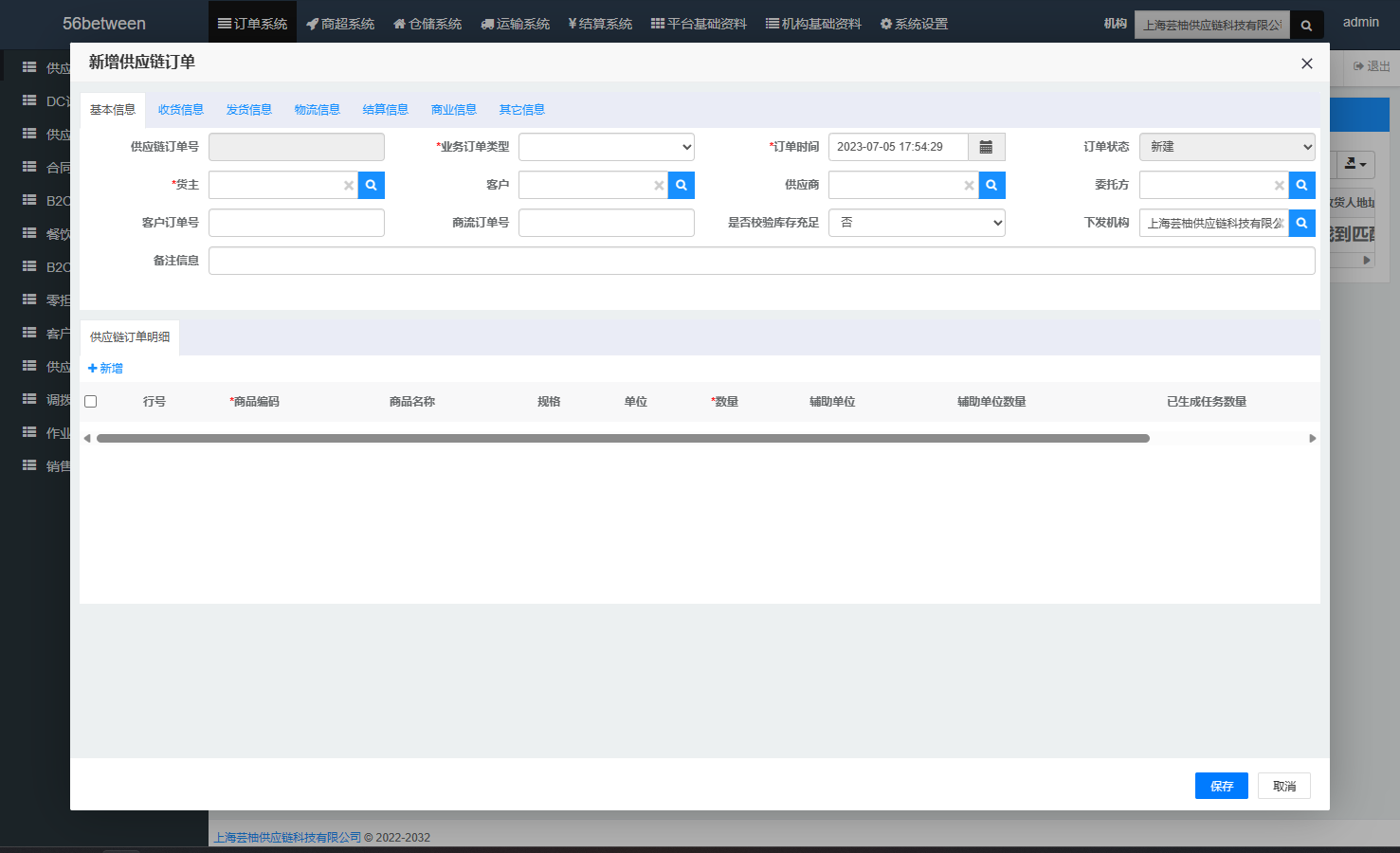Open the 结算系统 top menu
This screenshot has height=853, width=1400.
click(x=600, y=24)
